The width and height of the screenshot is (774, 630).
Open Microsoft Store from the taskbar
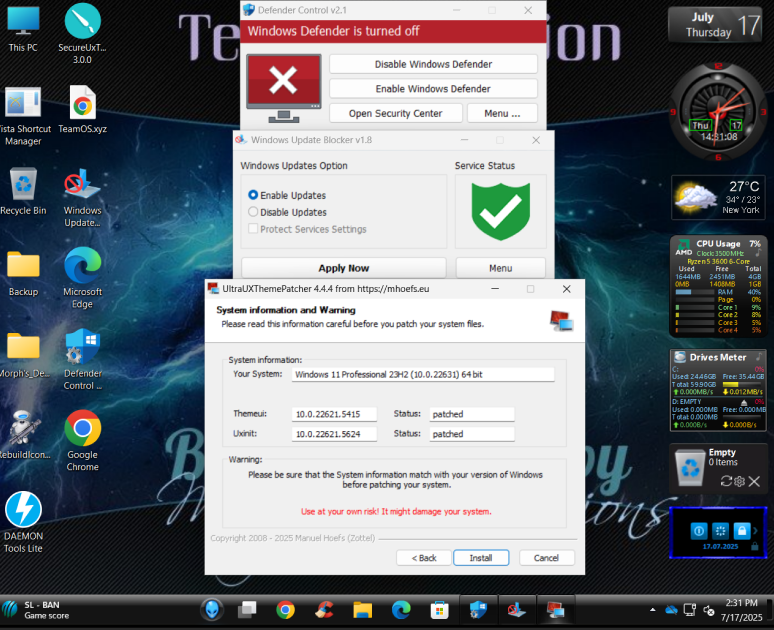tap(439, 610)
